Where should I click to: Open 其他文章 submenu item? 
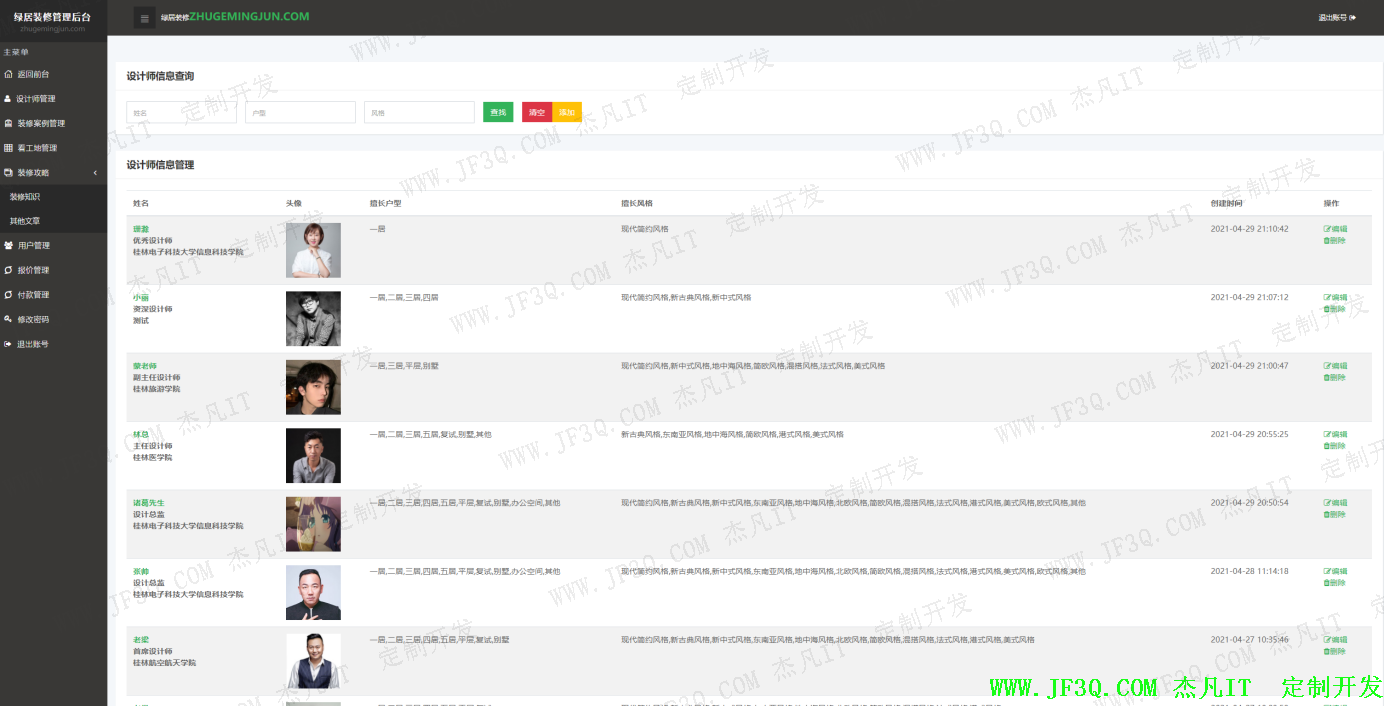[25, 221]
